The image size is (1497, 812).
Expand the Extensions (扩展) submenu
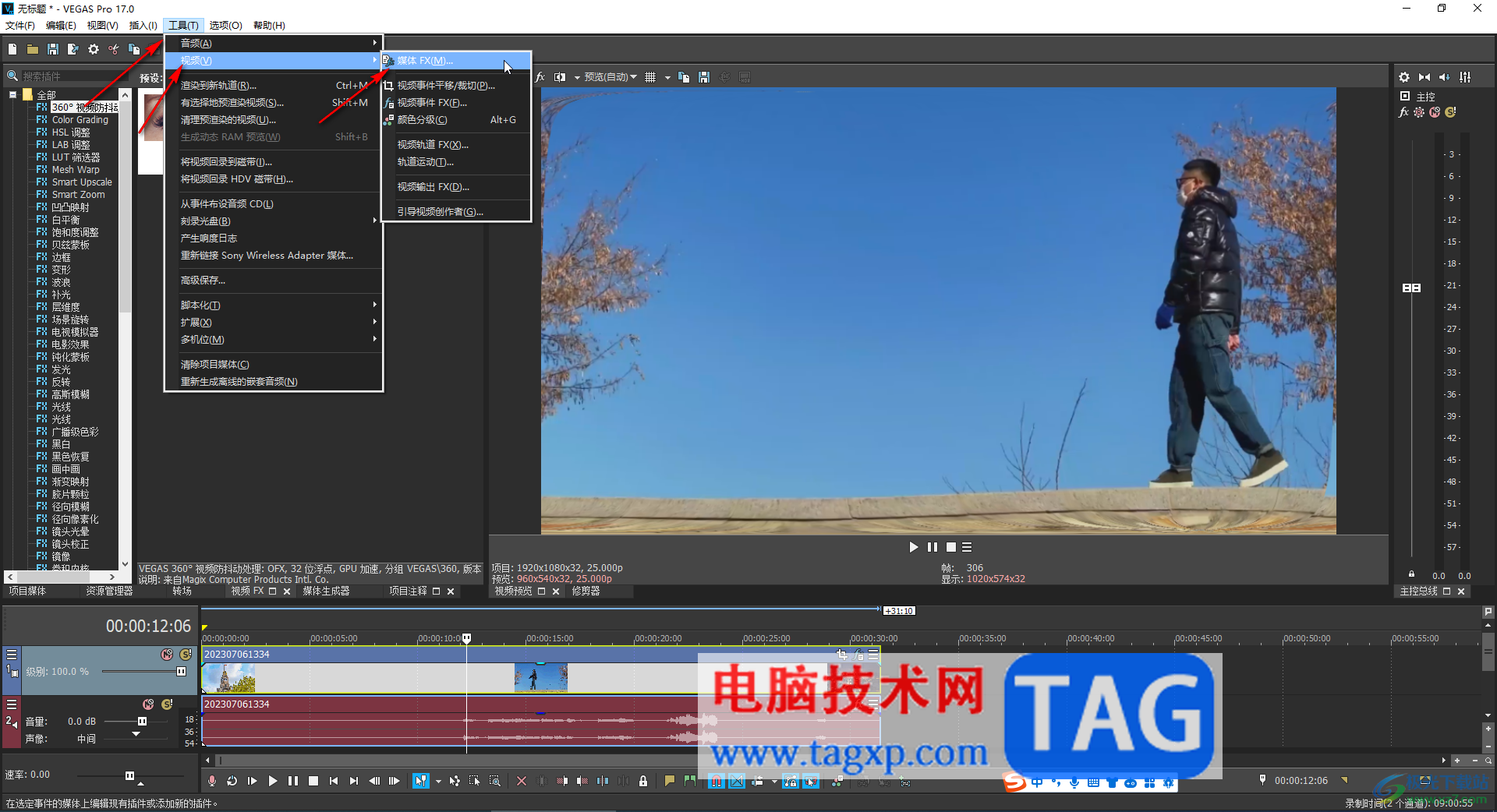pyautogui.click(x=273, y=322)
